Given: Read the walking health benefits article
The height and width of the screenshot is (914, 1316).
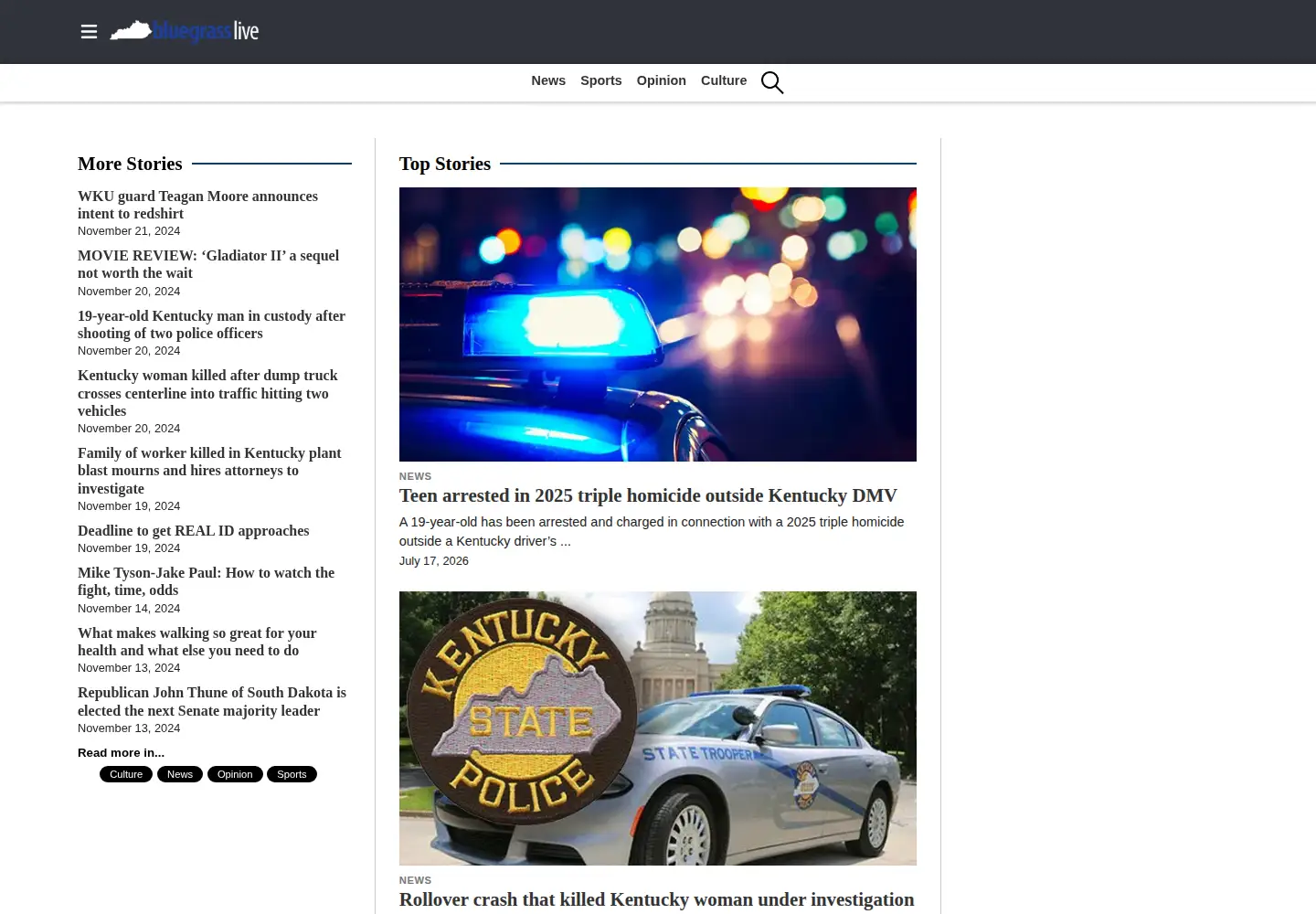Looking at the screenshot, I should point(196,642).
